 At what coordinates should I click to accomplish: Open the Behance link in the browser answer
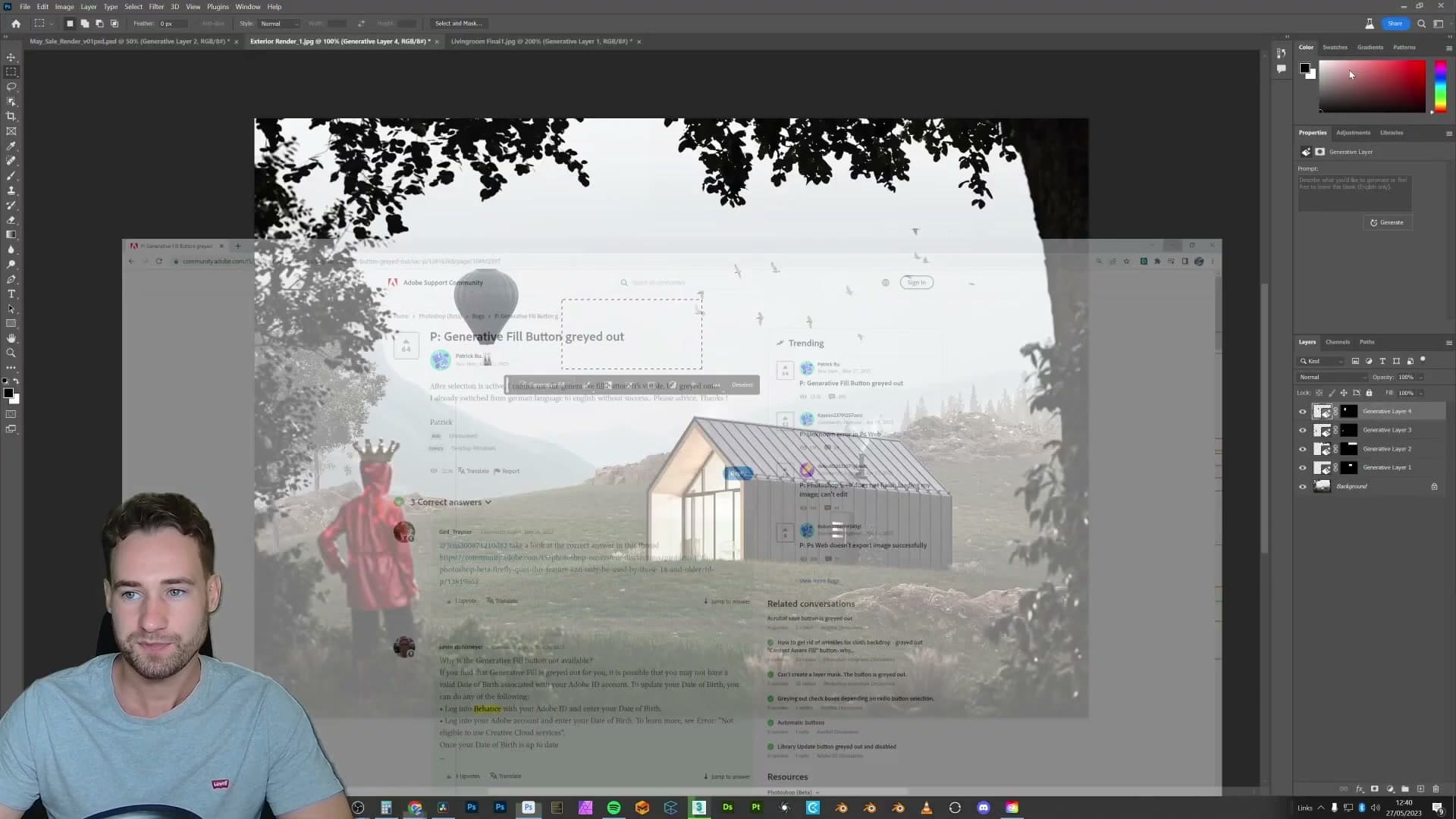[487, 708]
